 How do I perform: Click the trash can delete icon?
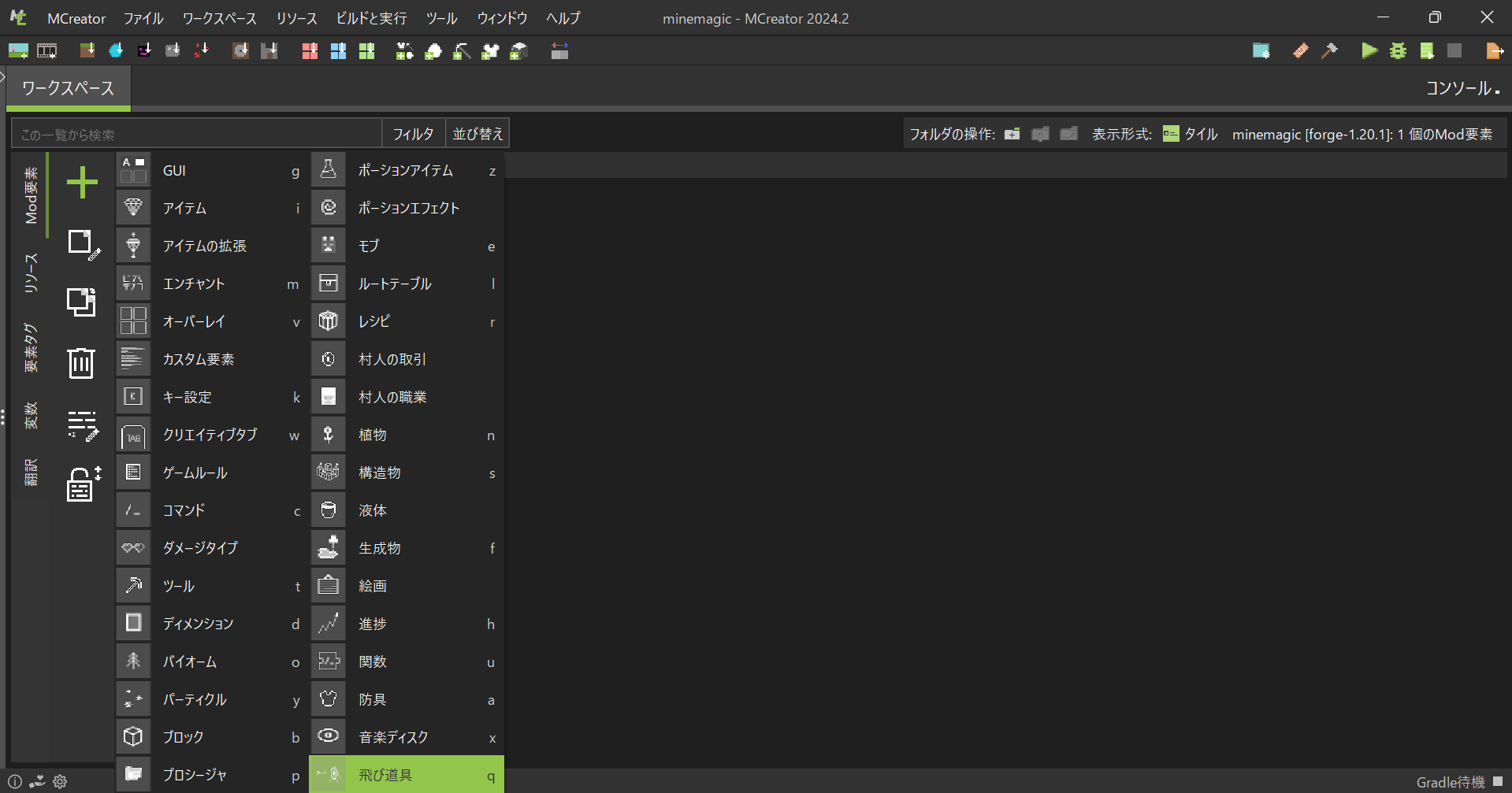pos(81,363)
